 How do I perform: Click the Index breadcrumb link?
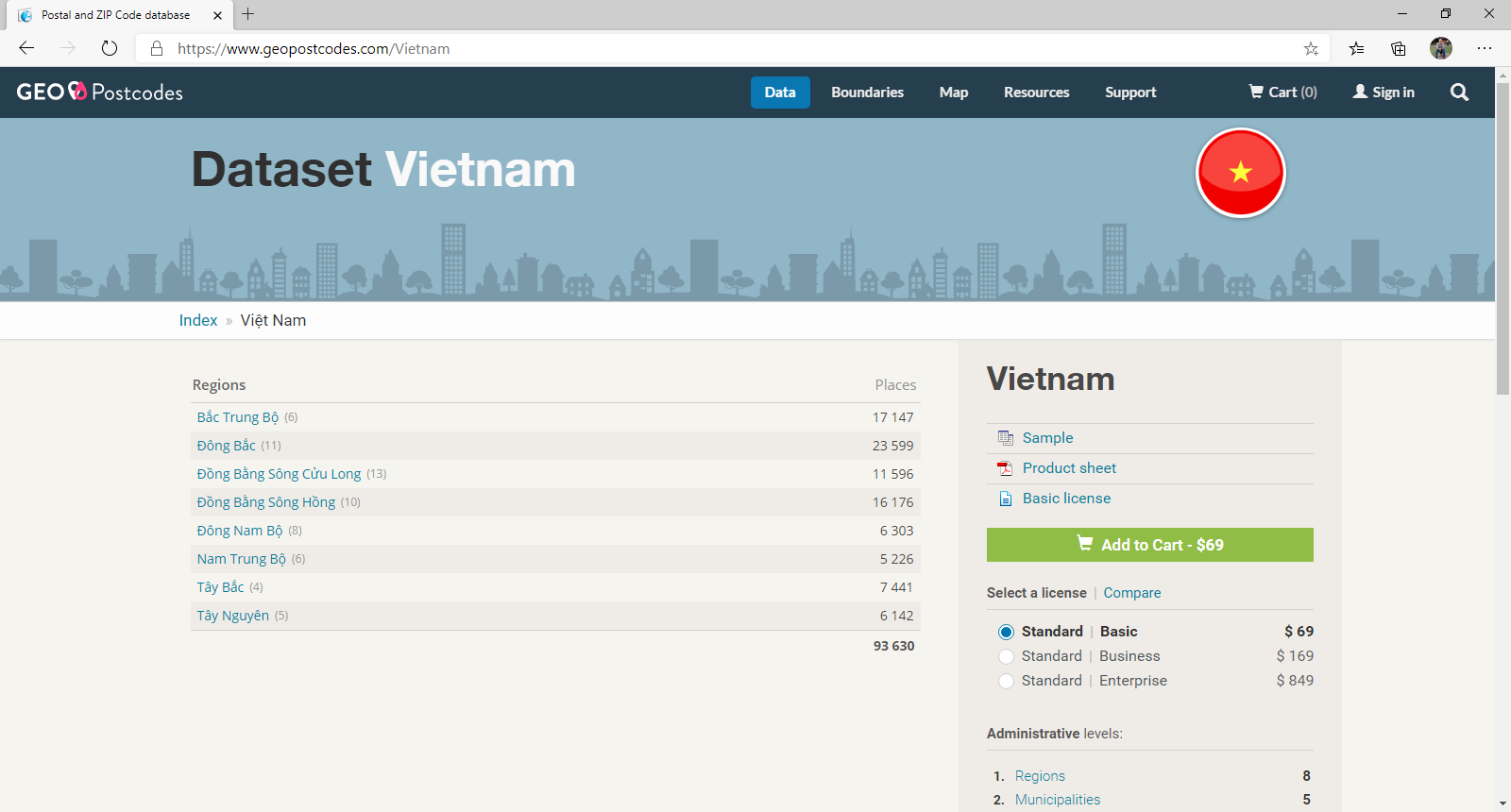(198, 320)
